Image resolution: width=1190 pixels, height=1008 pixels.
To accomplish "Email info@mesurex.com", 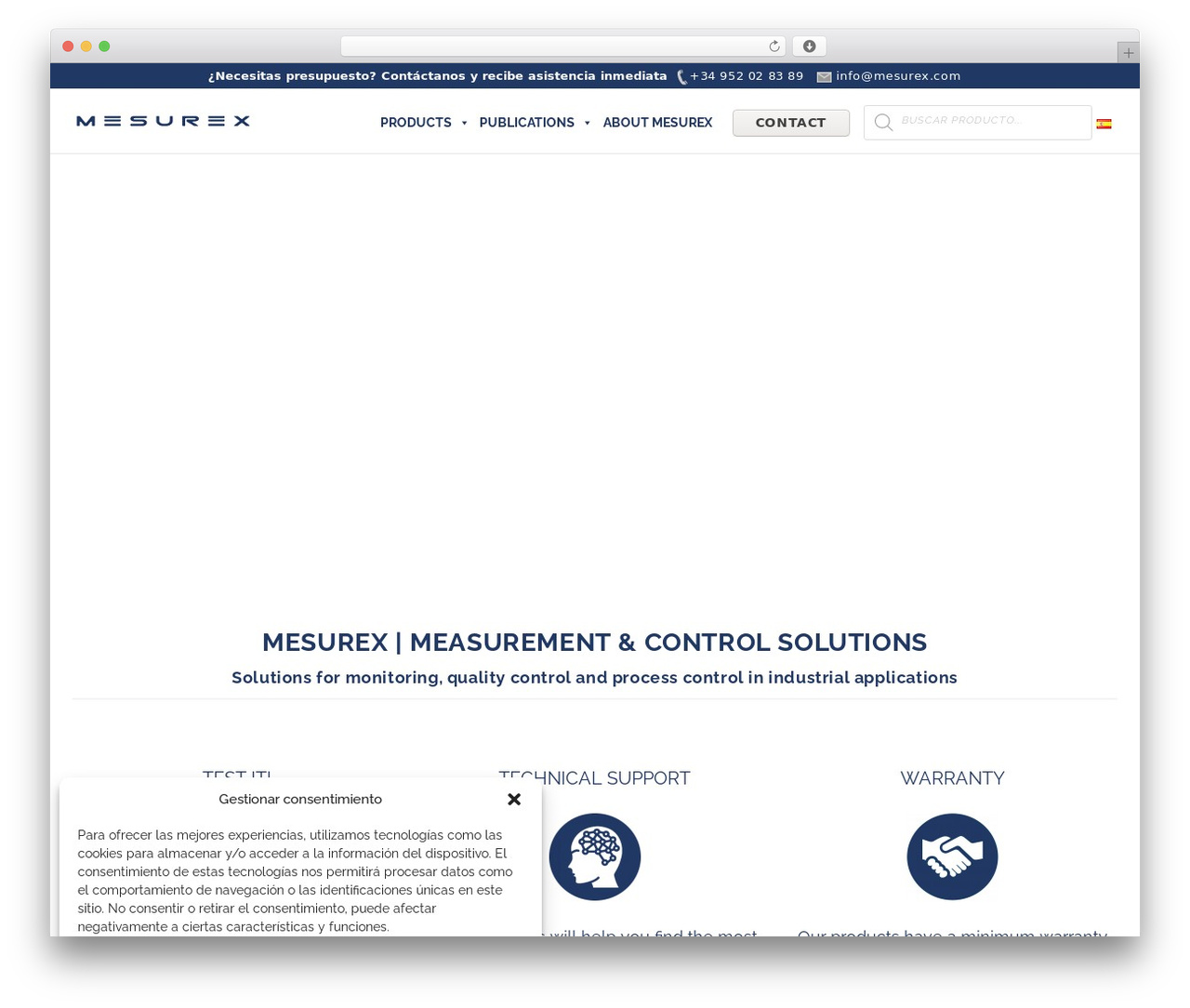I will coord(898,76).
